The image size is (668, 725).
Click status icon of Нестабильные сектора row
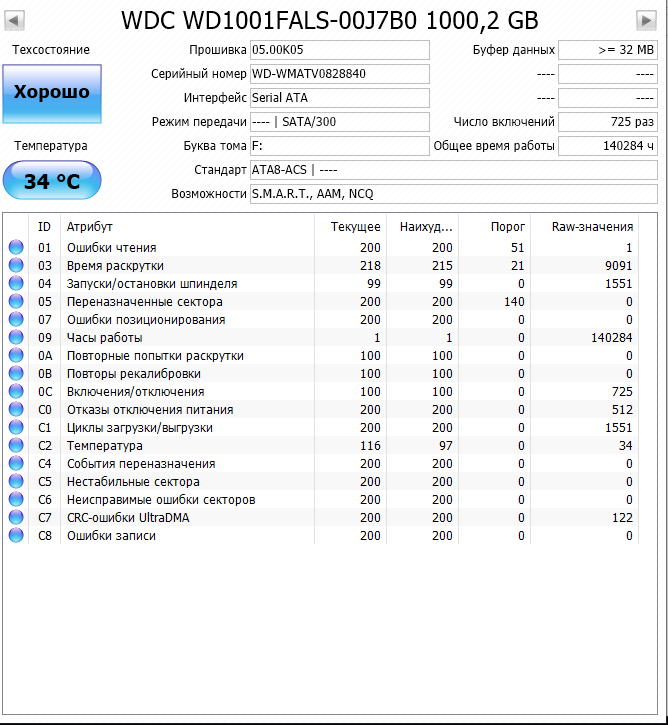[16, 482]
